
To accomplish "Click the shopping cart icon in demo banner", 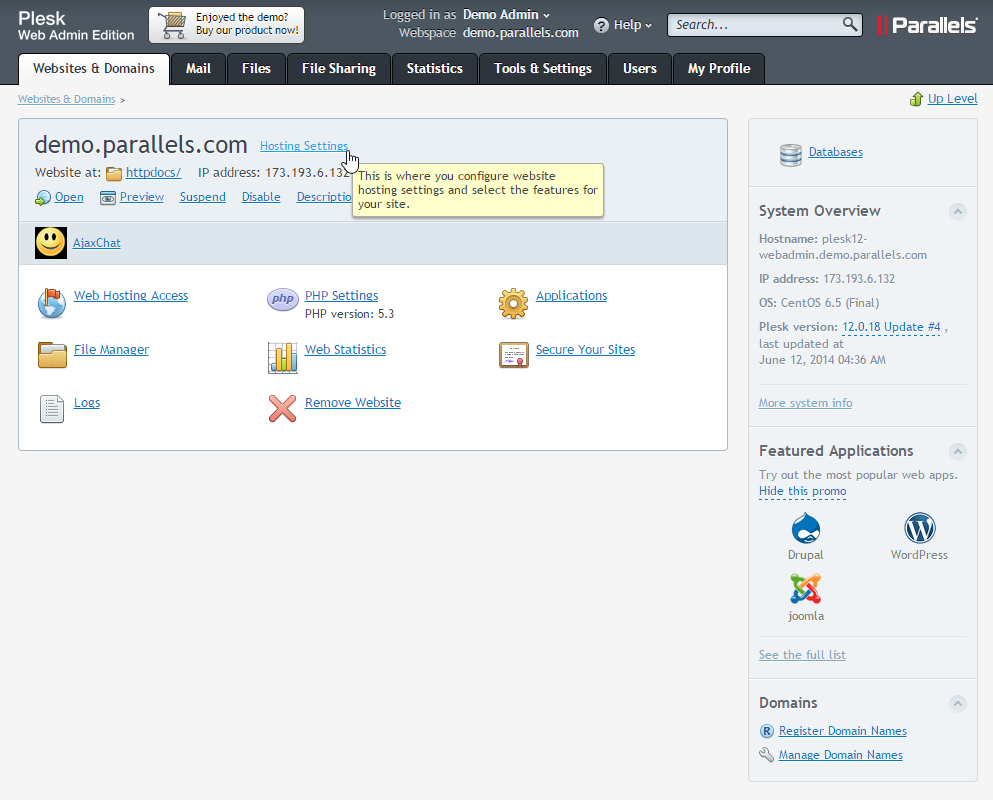I will point(172,25).
